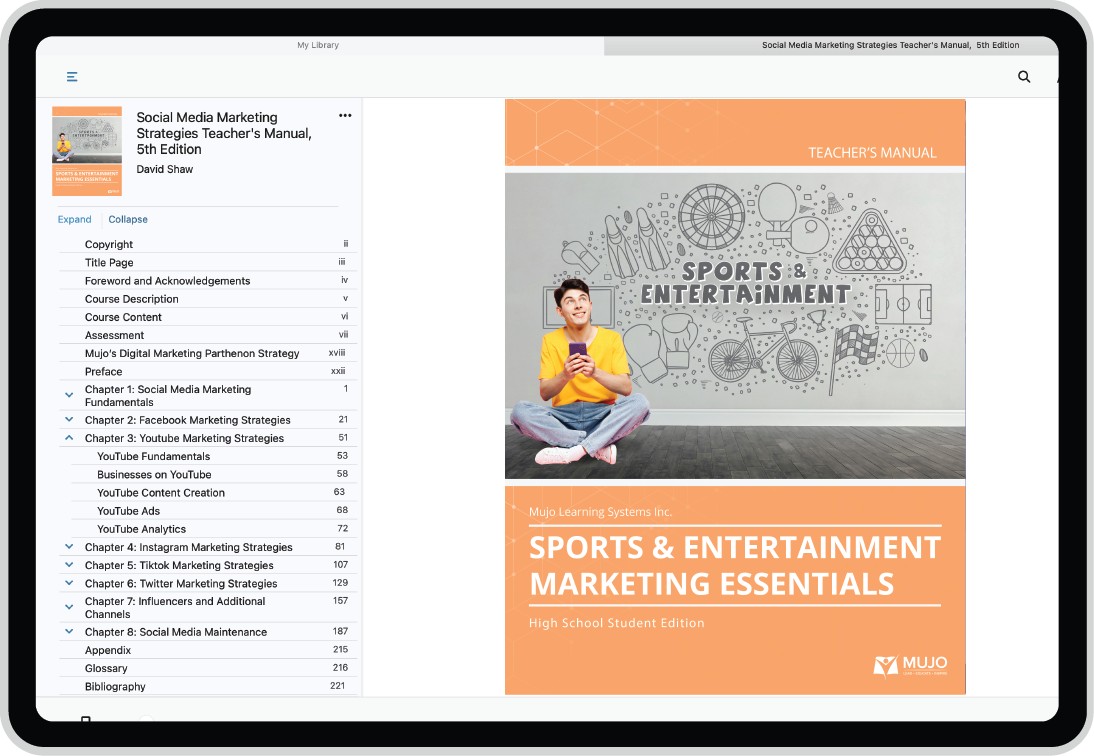This screenshot has width=1094, height=756.
Task: Switch to the My Library tab
Action: pos(318,45)
